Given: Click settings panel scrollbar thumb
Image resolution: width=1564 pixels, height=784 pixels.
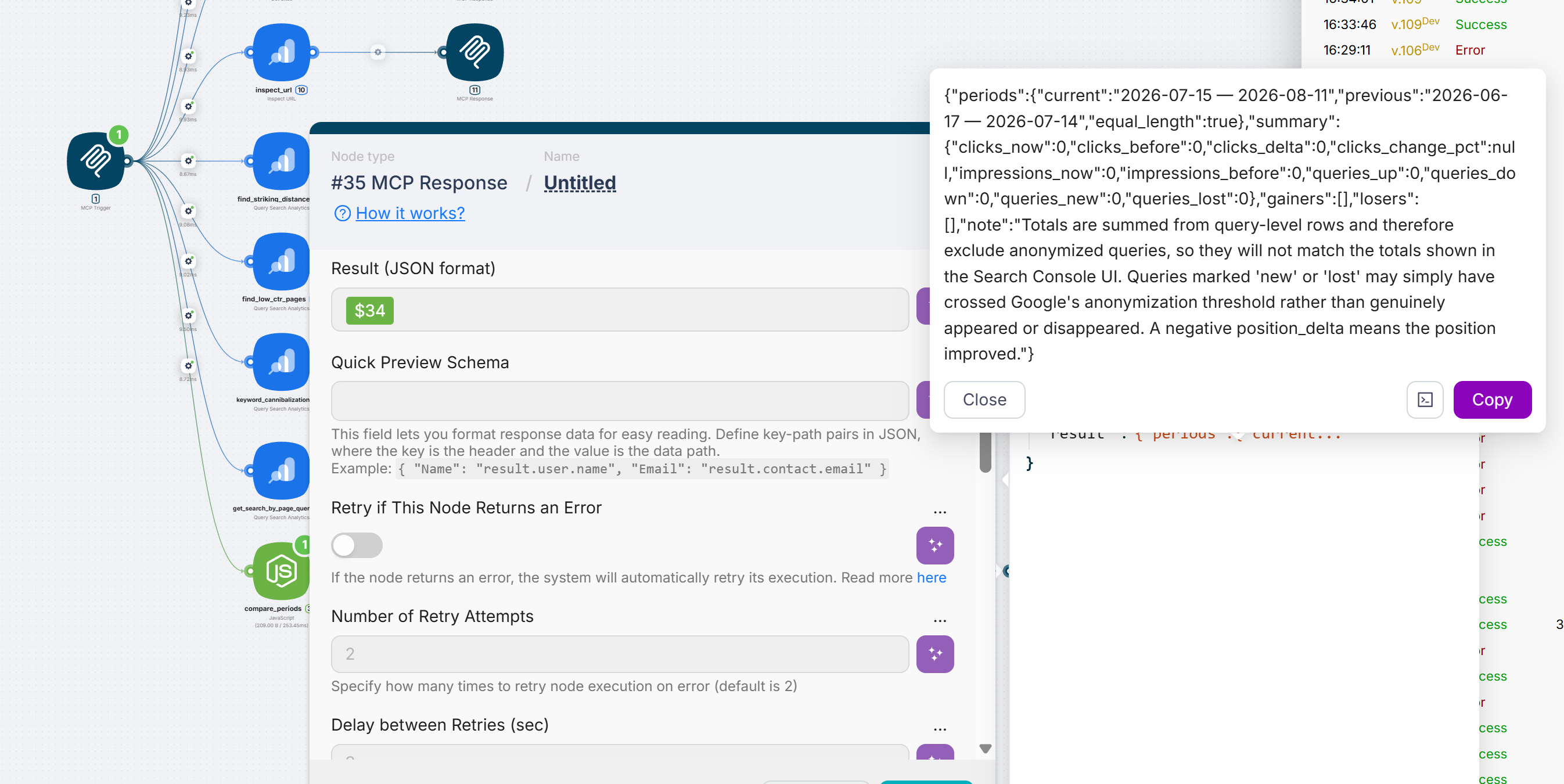Looking at the screenshot, I should point(985,452).
